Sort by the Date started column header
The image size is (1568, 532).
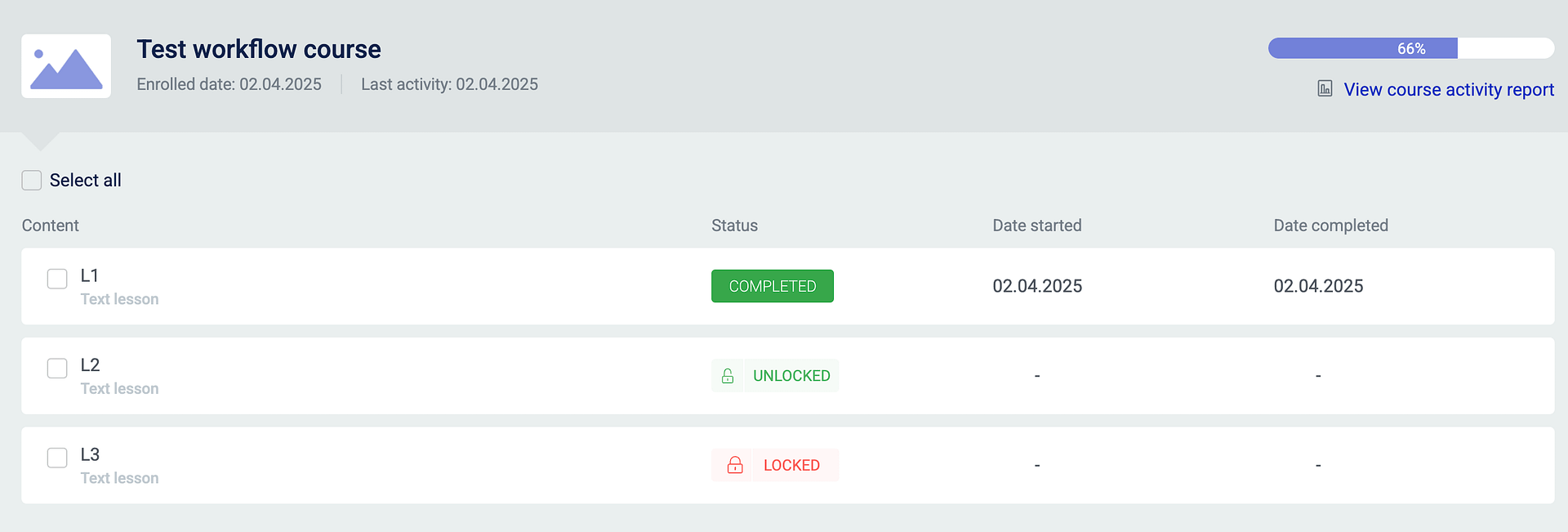coord(1036,226)
